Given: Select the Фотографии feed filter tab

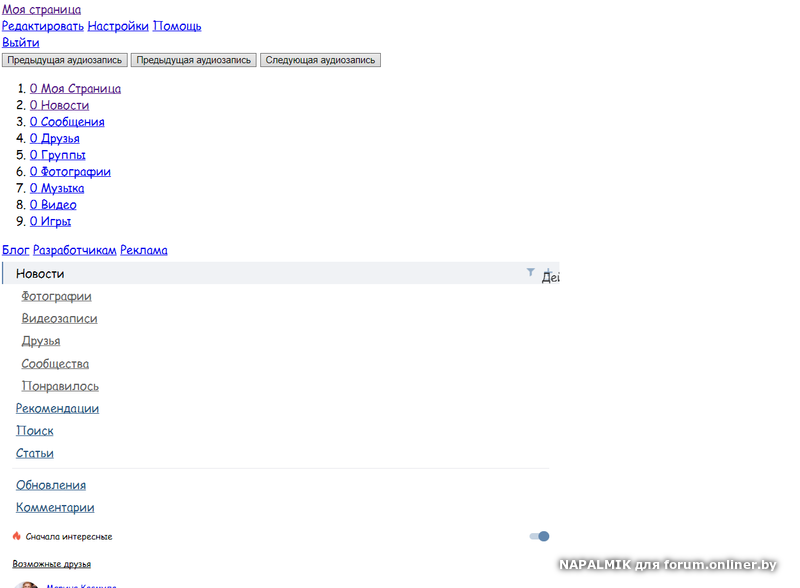Looking at the screenshot, I should click(56, 296).
